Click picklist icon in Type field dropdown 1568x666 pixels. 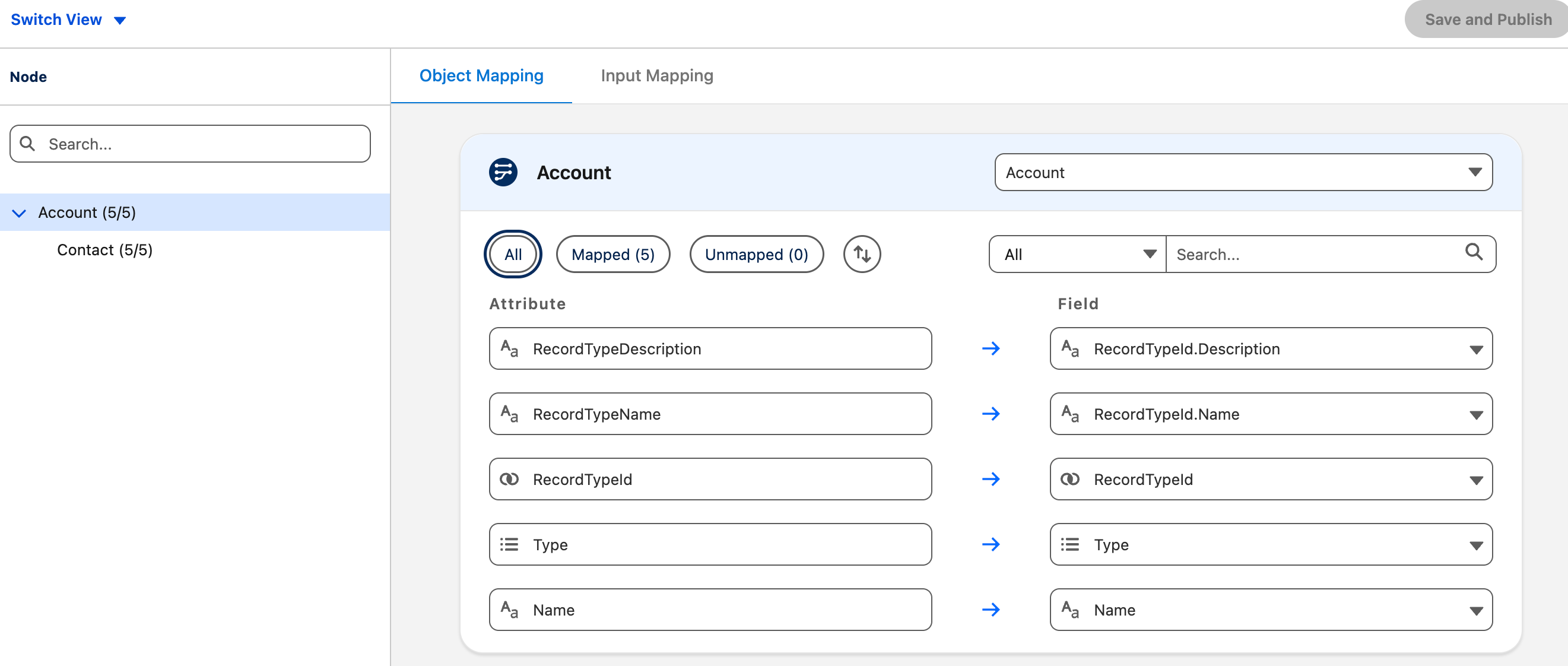click(x=1069, y=544)
